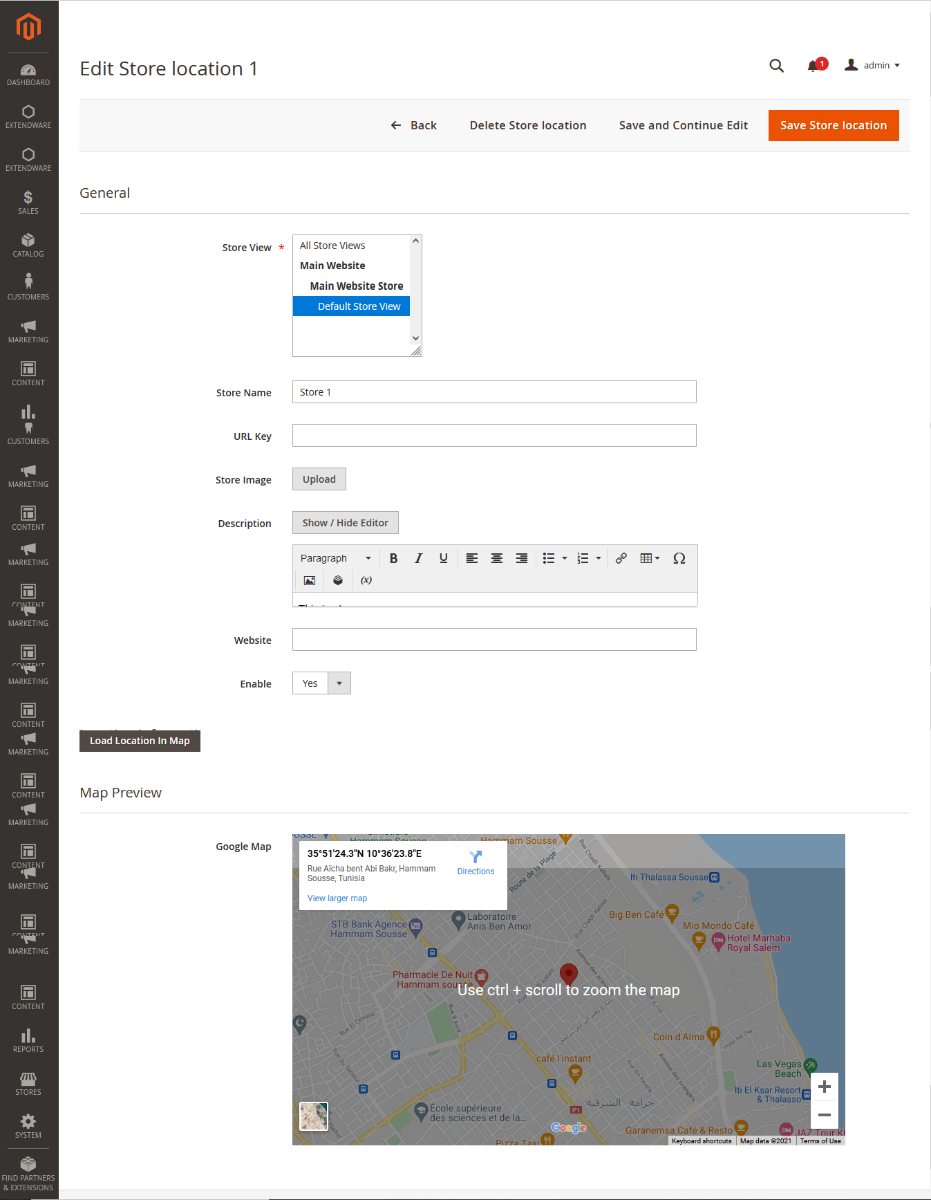Insert a link in the editor
Screen dimensions: 931x1200
[621, 558]
